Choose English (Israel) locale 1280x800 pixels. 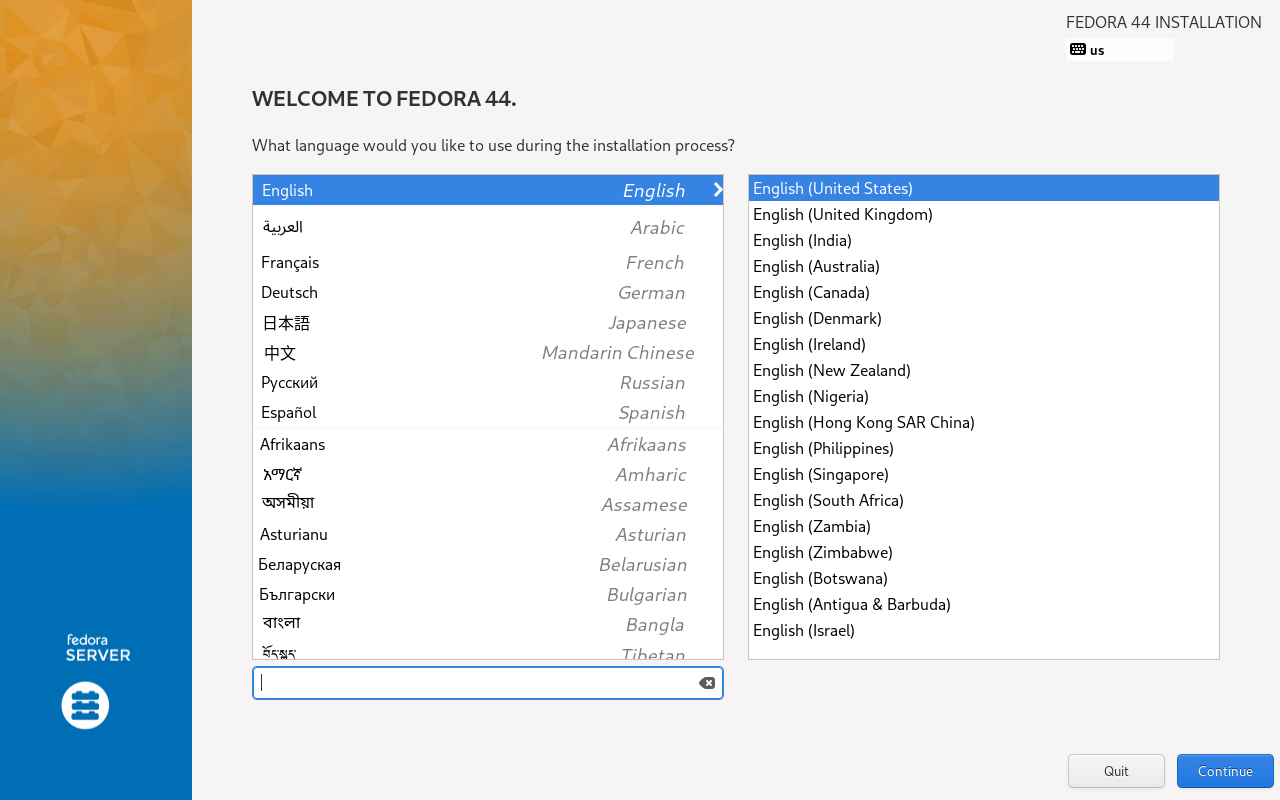[804, 631]
